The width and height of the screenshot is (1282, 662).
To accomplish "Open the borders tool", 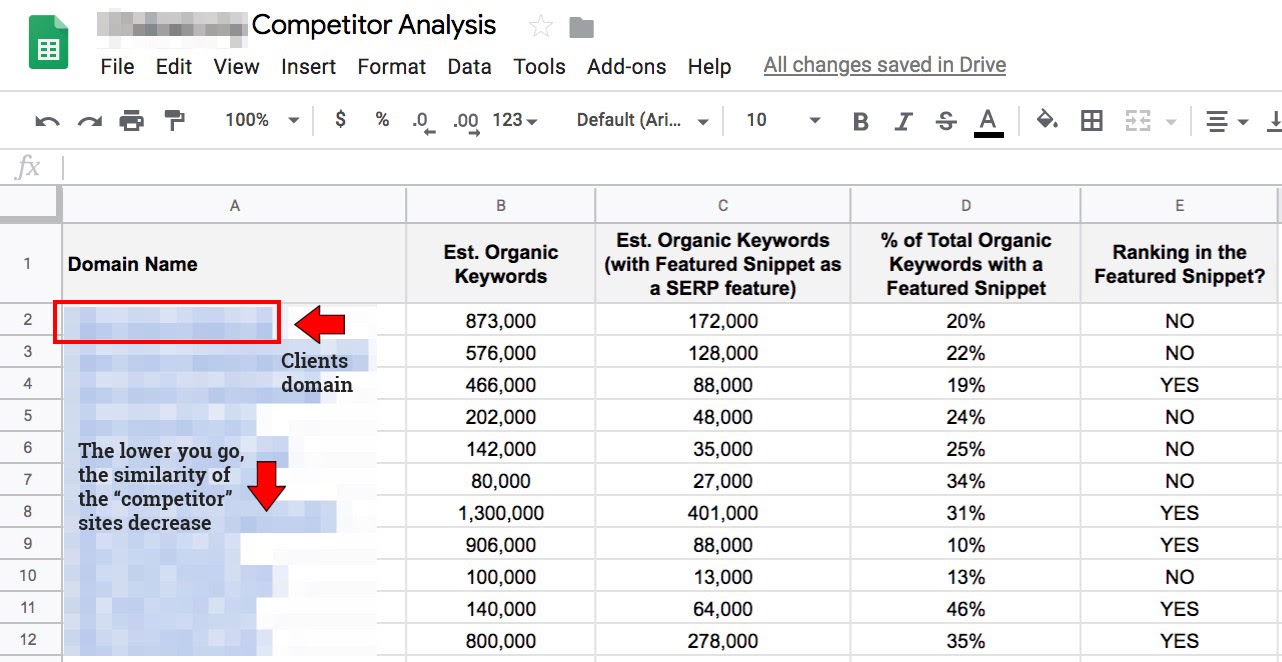I will pyautogui.click(x=1092, y=121).
